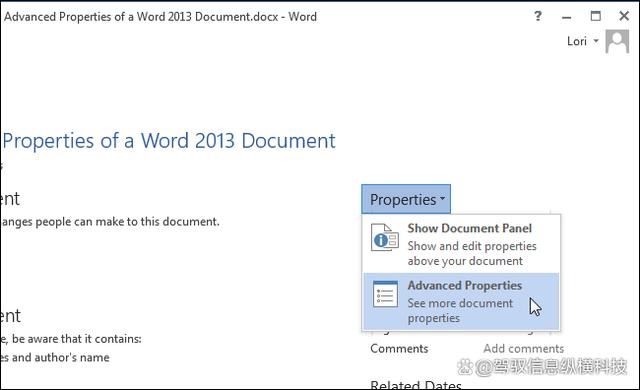Screen dimensions: 640x390
Task: Click the small arrow beside Properties text
Action: pos(442,199)
